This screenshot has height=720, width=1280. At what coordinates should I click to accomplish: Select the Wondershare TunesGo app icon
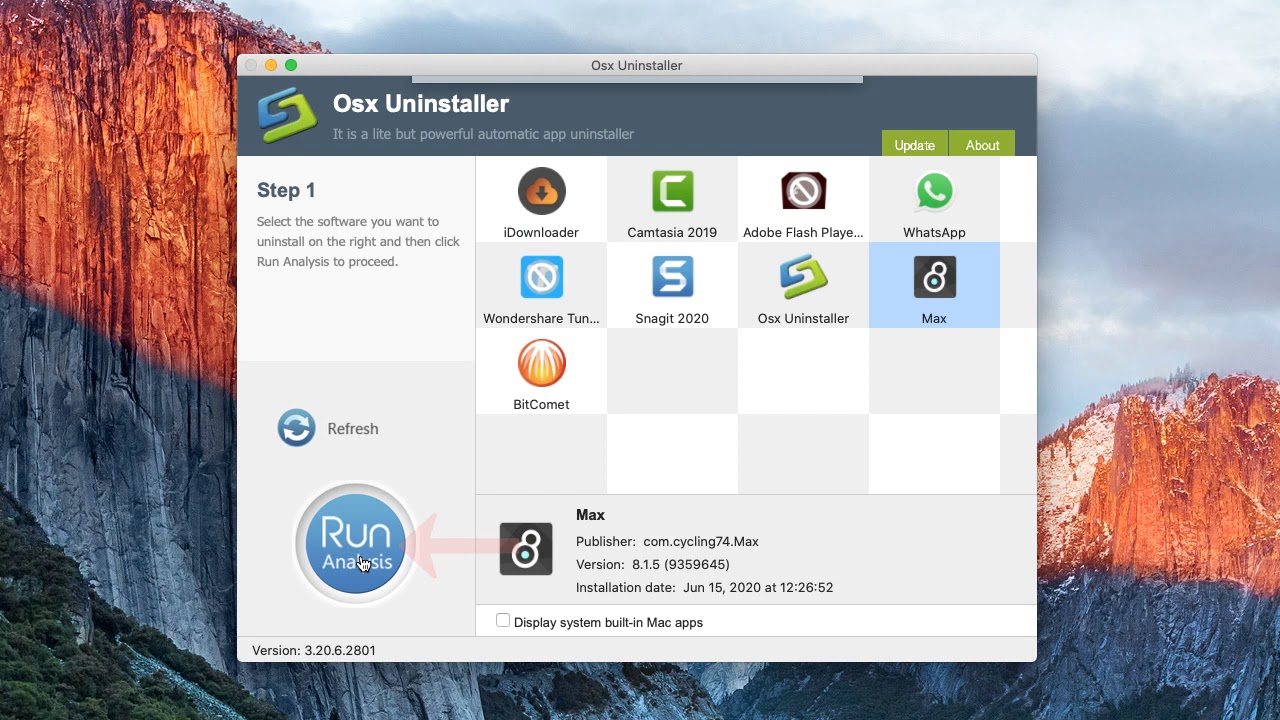click(x=542, y=277)
